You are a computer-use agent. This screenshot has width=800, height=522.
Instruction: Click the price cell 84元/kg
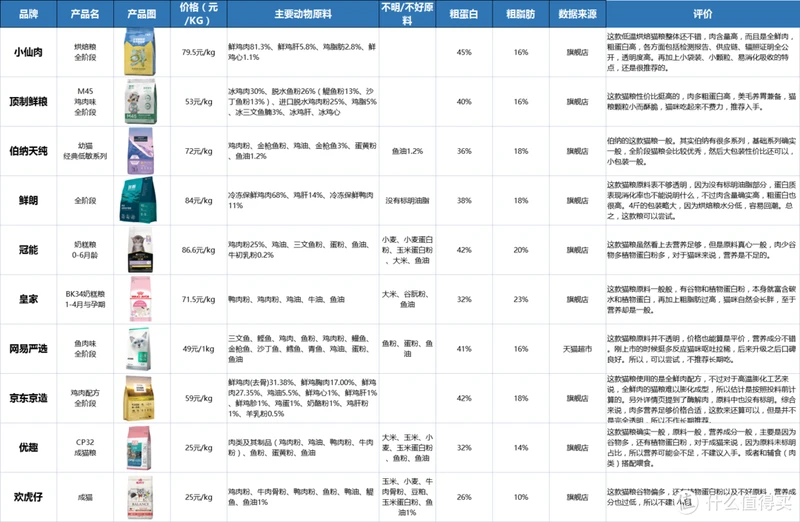(199, 200)
